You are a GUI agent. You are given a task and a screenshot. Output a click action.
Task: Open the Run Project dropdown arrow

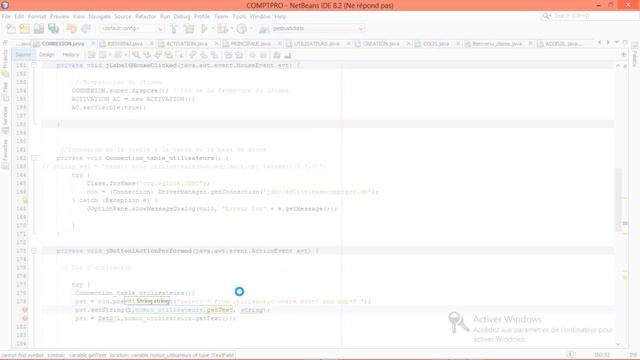pyautogui.click(x=213, y=29)
